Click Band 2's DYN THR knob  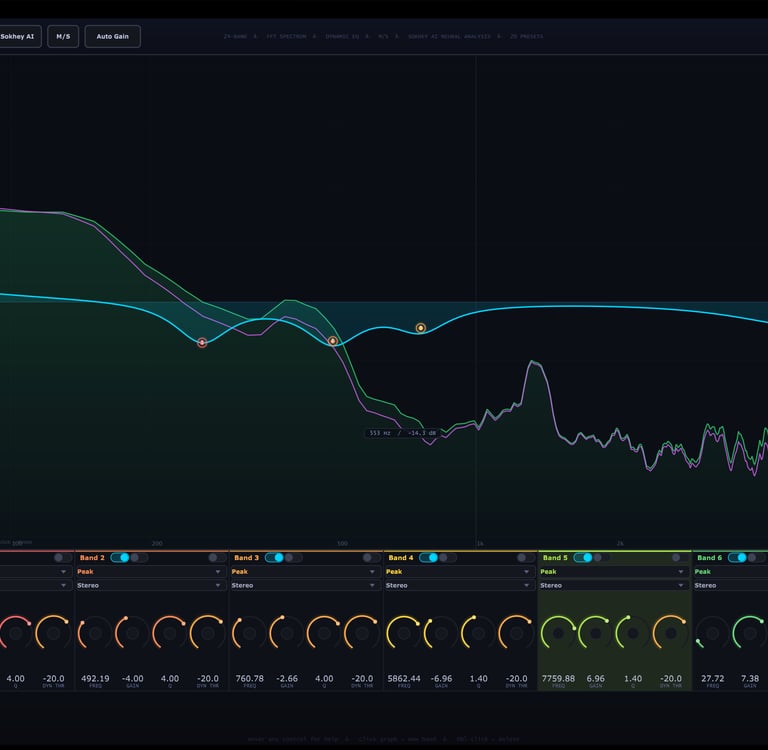click(x=208, y=633)
